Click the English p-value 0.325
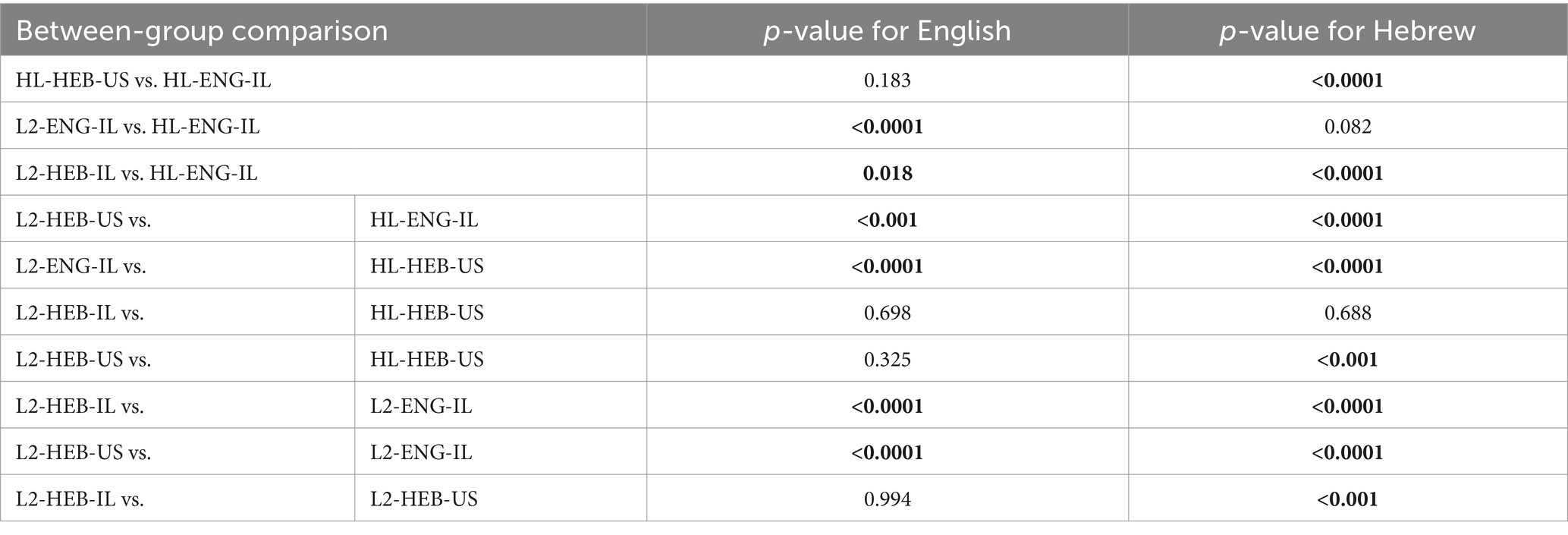This screenshot has height=535, width=1568. [x=887, y=359]
